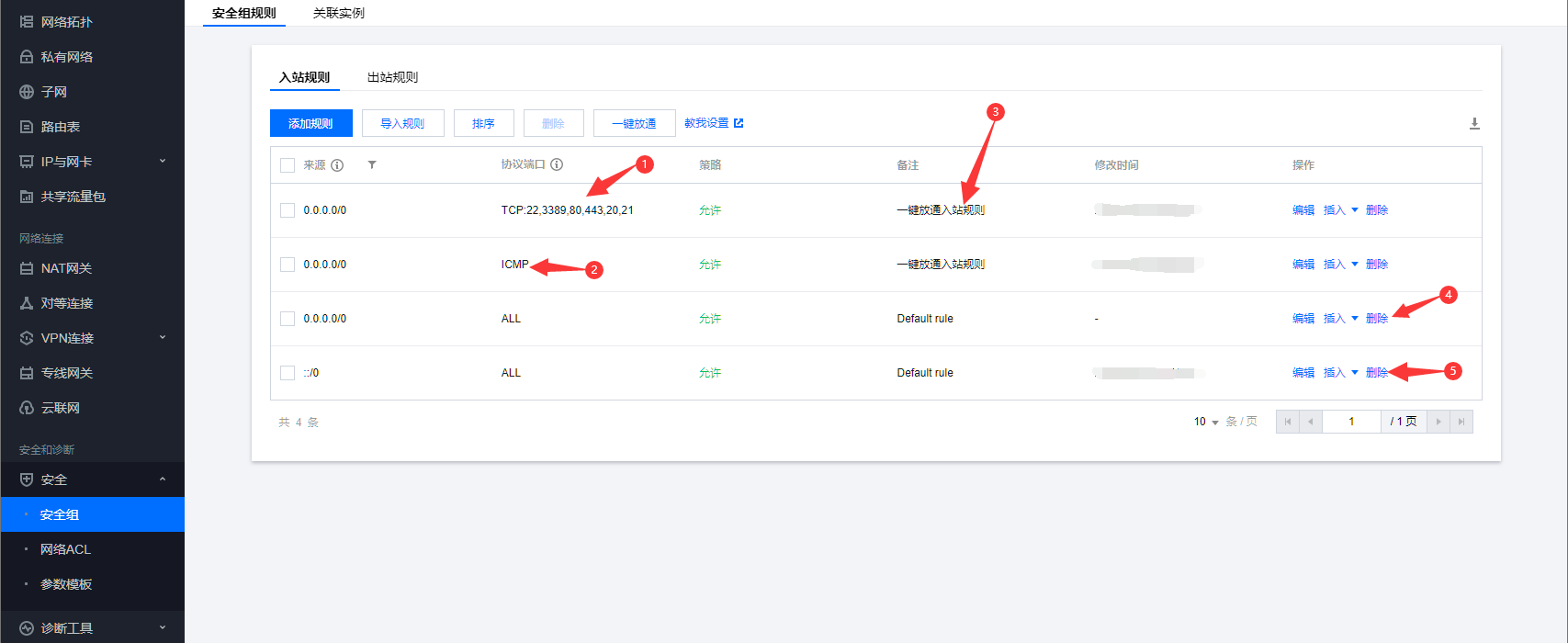This screenshot has height=643, width=1568.
Task: Check the 0.0.0.0/0 ALL rule checkbox
Action: 288,319
